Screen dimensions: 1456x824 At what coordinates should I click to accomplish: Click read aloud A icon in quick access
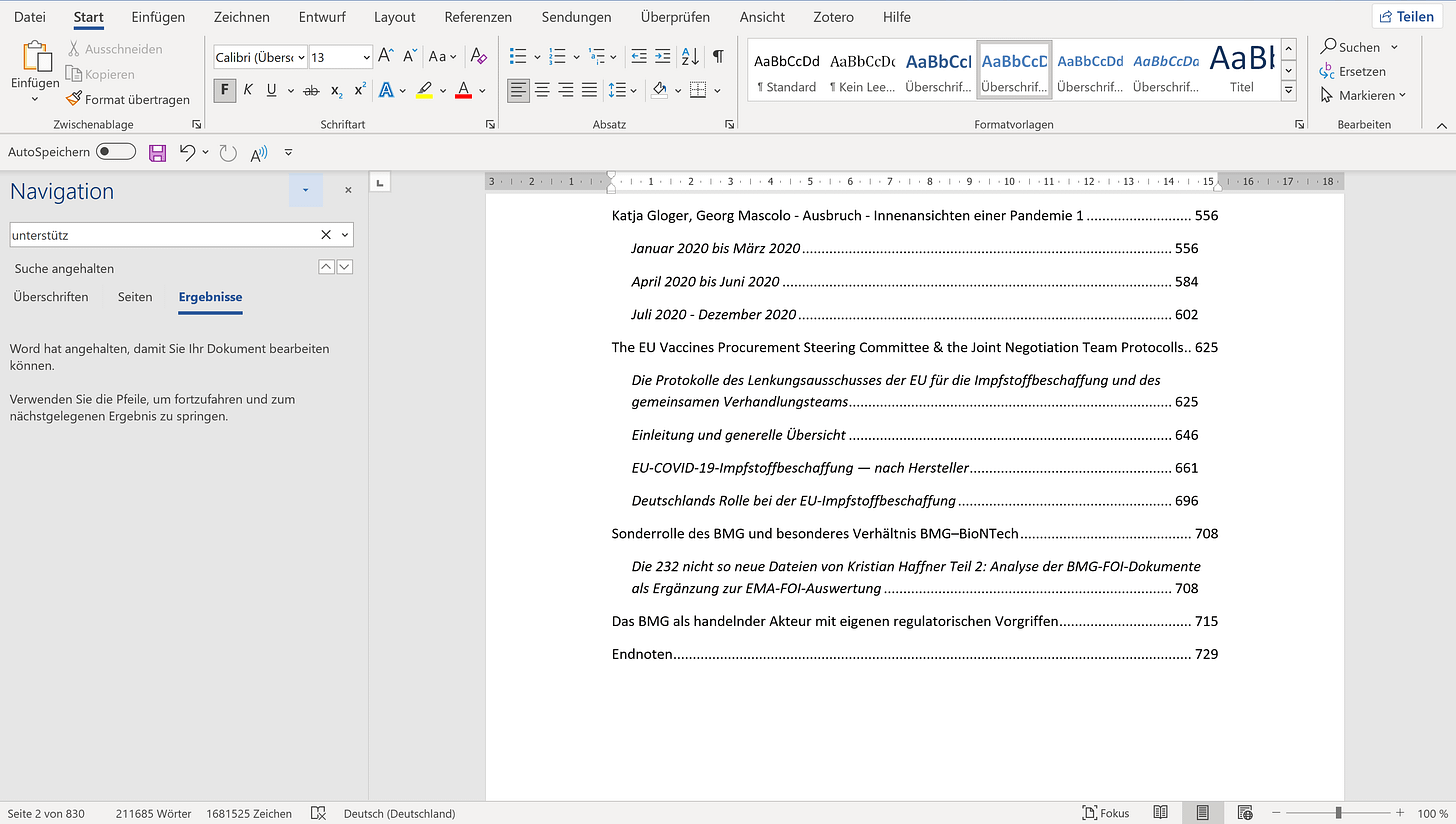[x=259, y=152]
